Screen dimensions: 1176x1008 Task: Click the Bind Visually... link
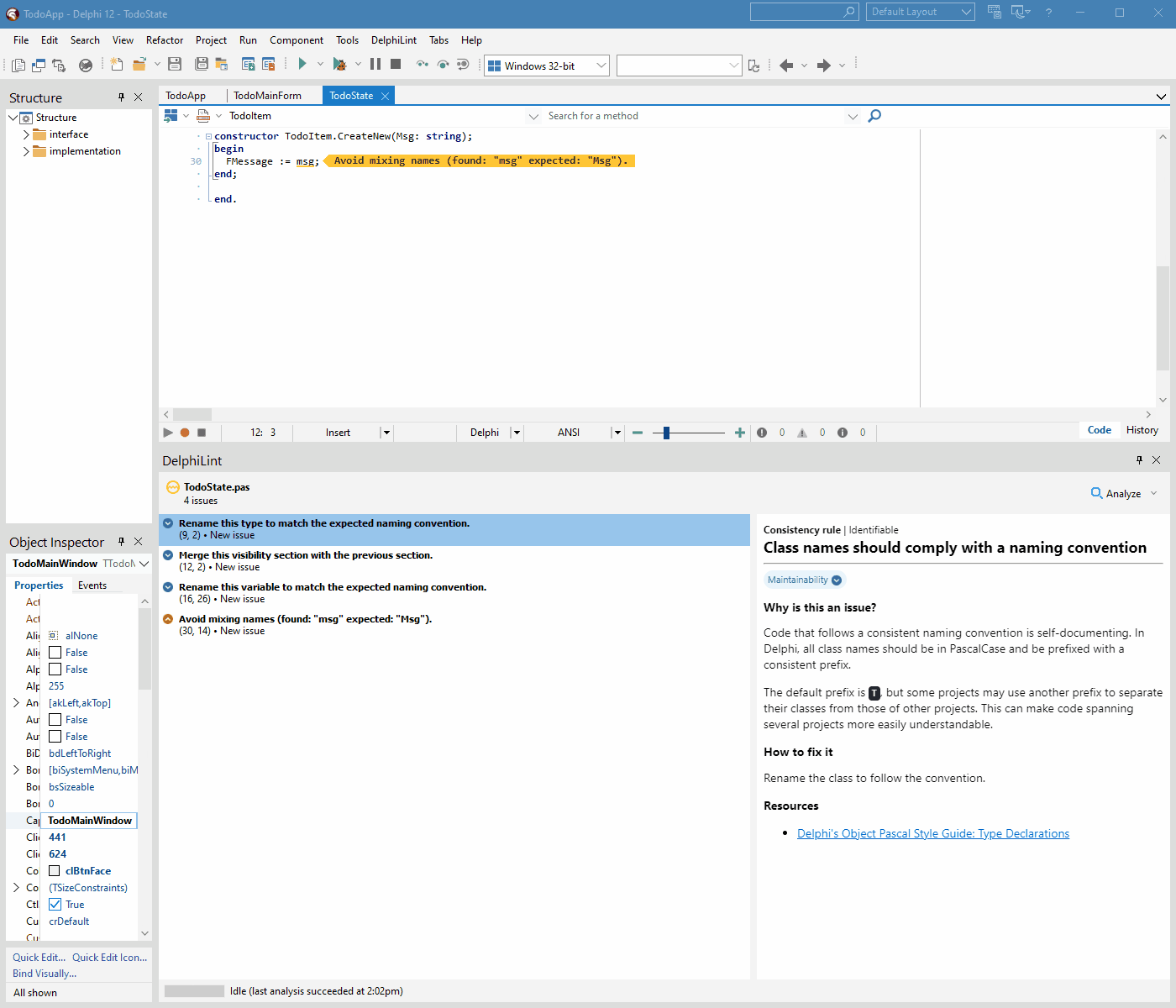coord(45,974)
